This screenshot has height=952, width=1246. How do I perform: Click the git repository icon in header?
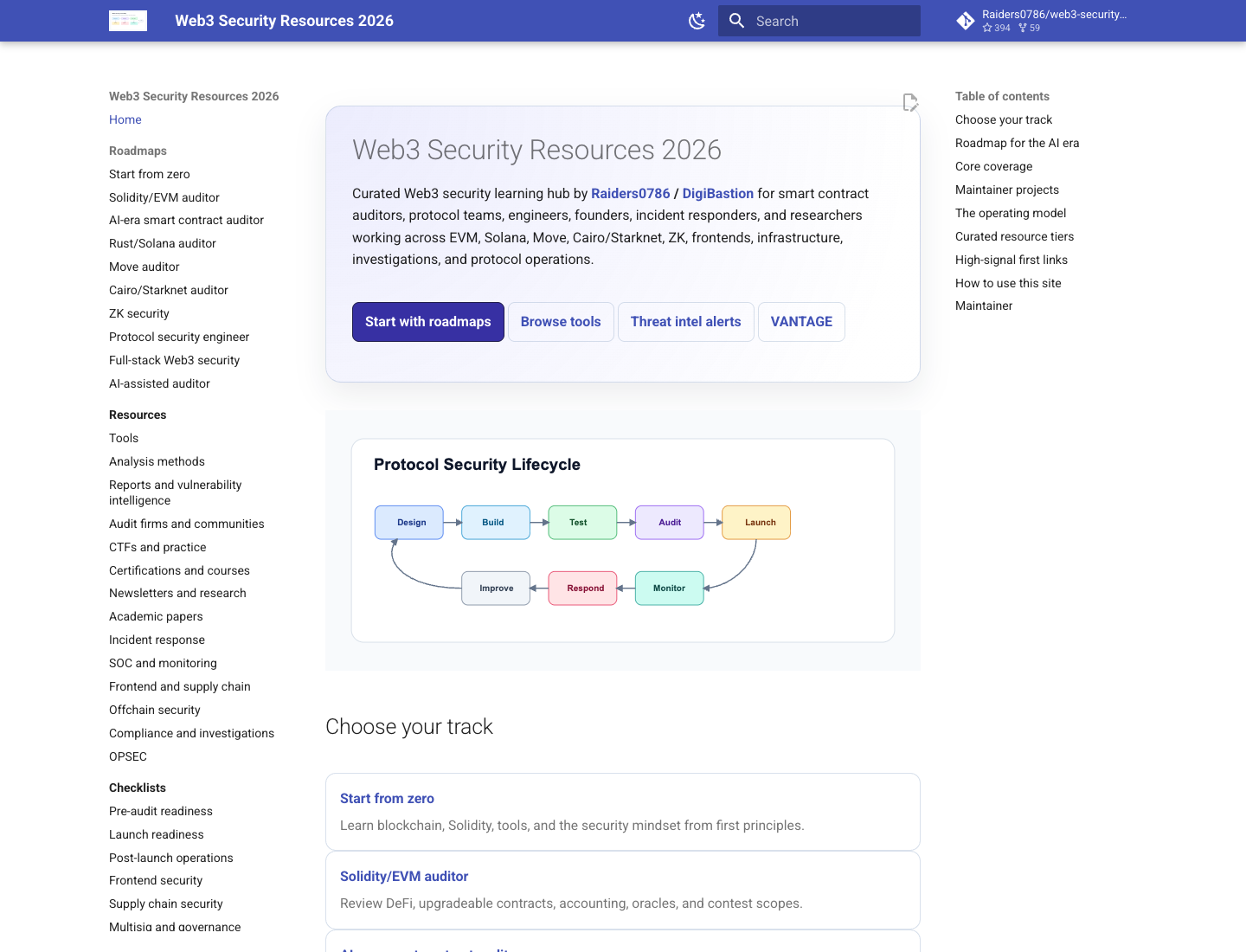click(x=966, y=21)
